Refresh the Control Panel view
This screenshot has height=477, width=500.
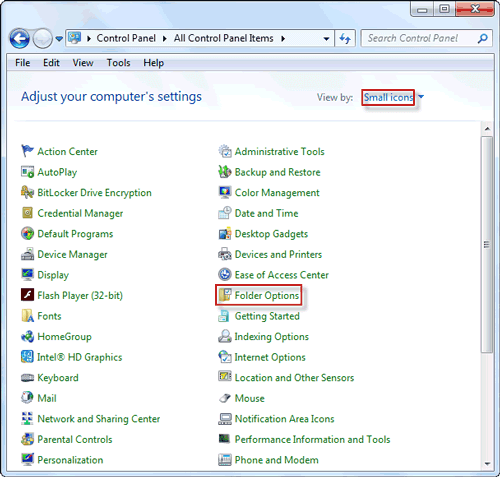[345, 39]
